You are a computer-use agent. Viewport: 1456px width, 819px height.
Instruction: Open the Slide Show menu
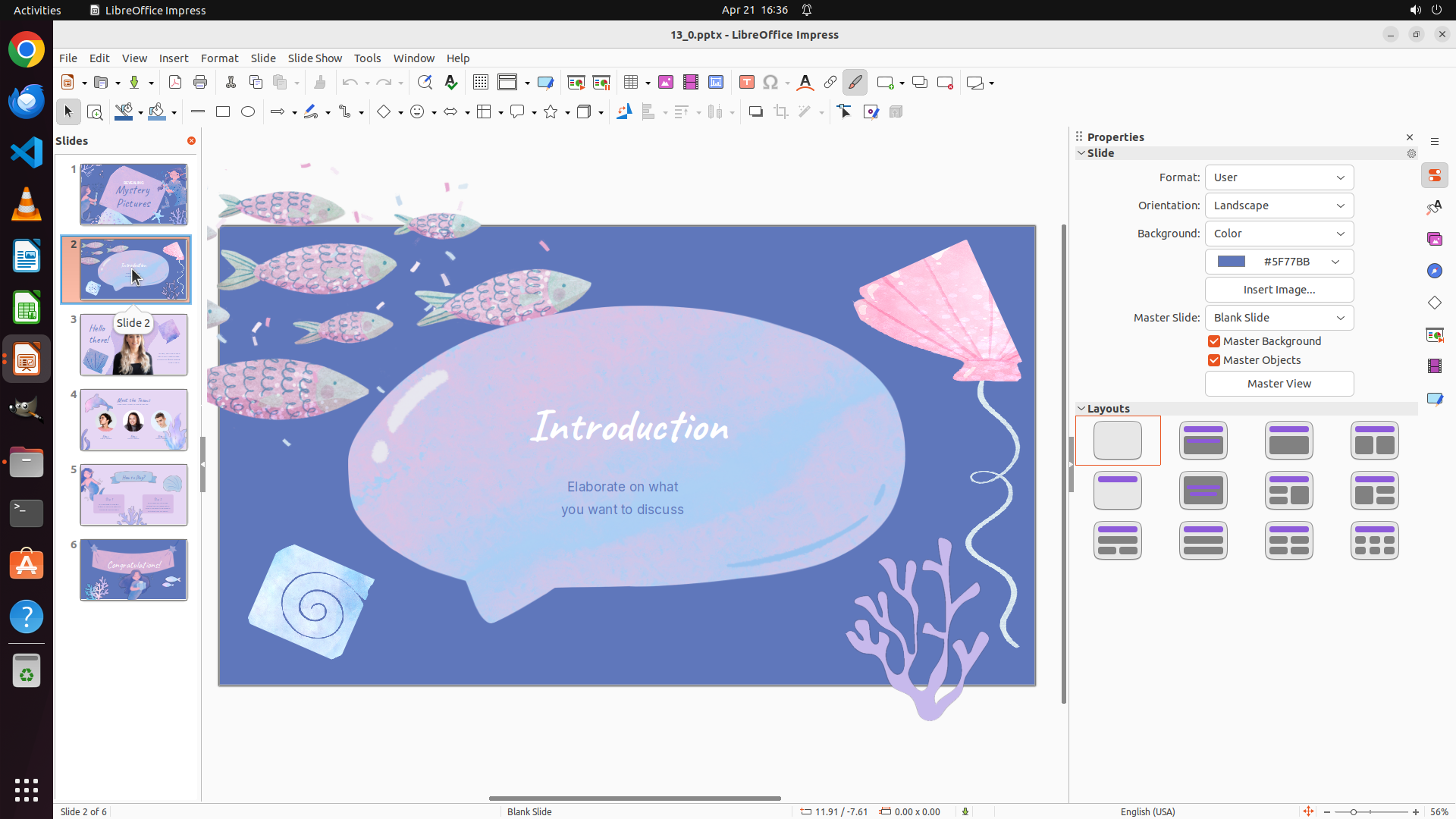coord(315,58)
